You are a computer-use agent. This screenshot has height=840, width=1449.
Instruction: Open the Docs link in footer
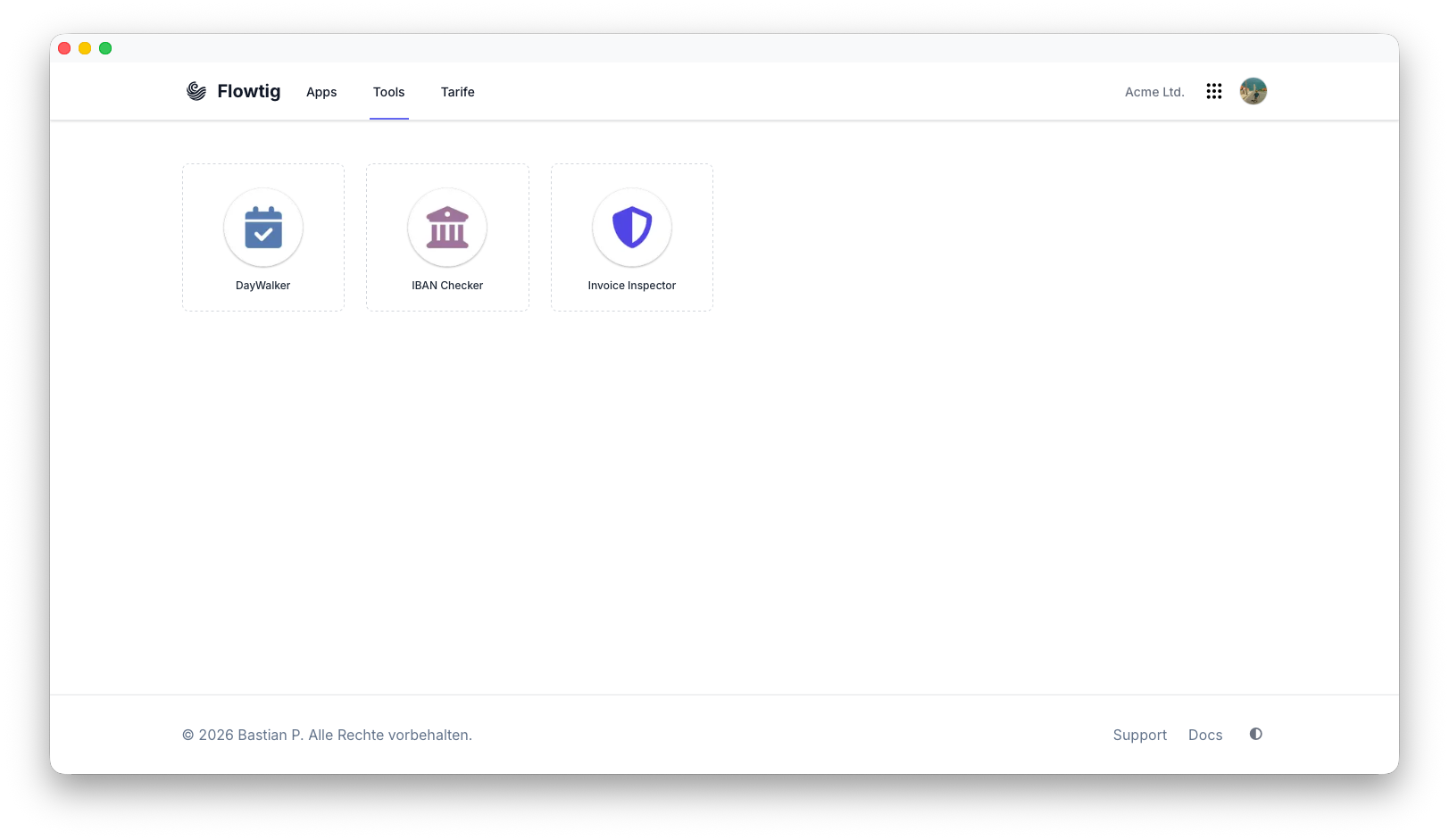pyautogui.click(x=1205, y=735)
